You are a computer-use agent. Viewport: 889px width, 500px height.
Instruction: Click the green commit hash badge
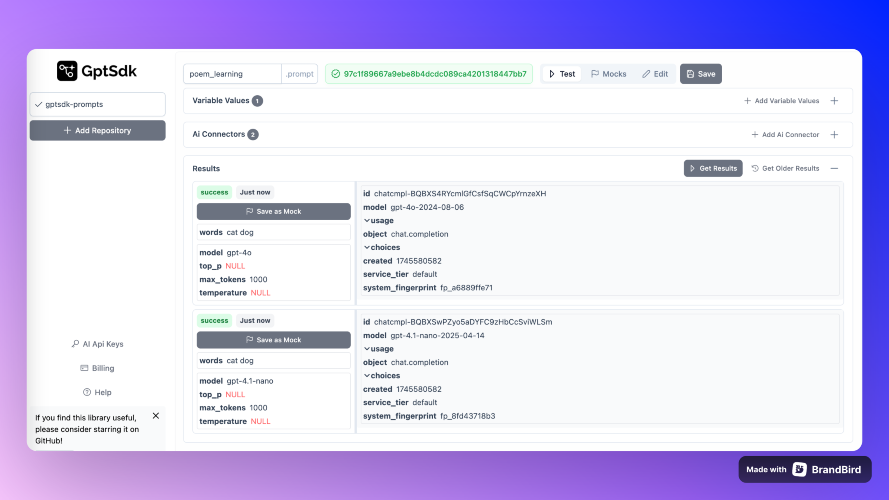pyautogui.click(x=429, y=74)
